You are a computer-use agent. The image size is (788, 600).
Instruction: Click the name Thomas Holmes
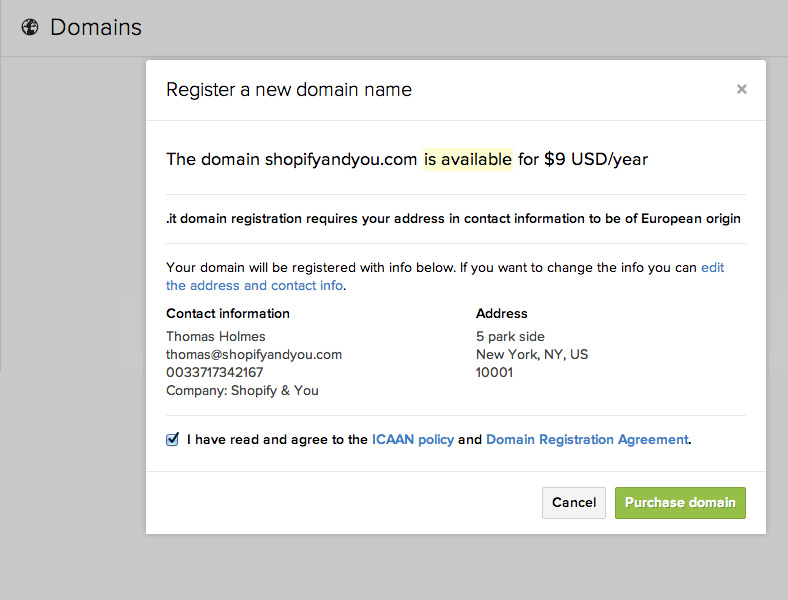pos(216,336)
